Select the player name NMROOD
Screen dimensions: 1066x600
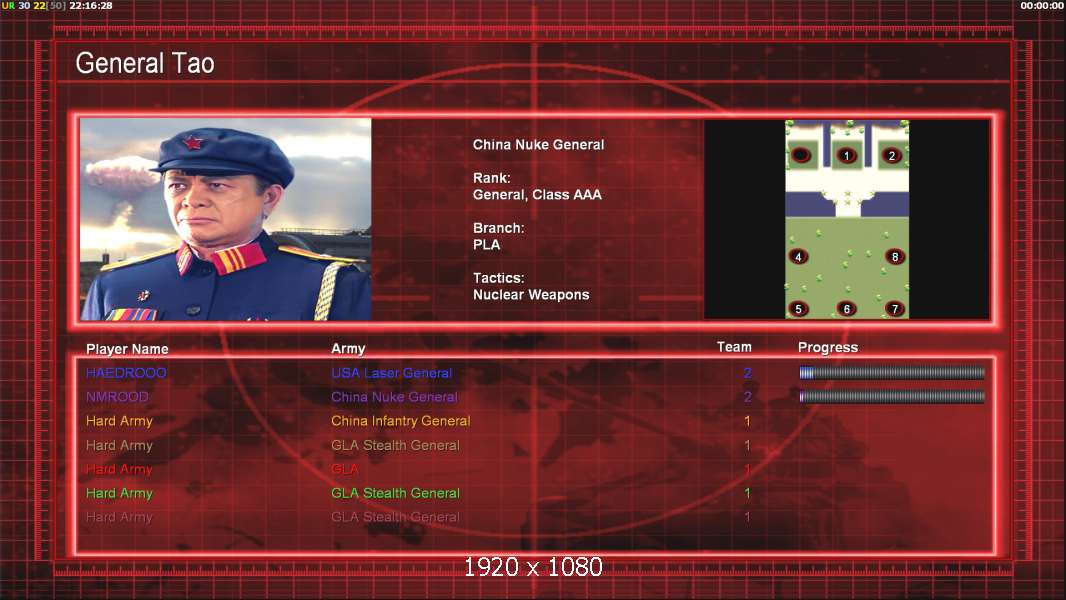(117, 396)
